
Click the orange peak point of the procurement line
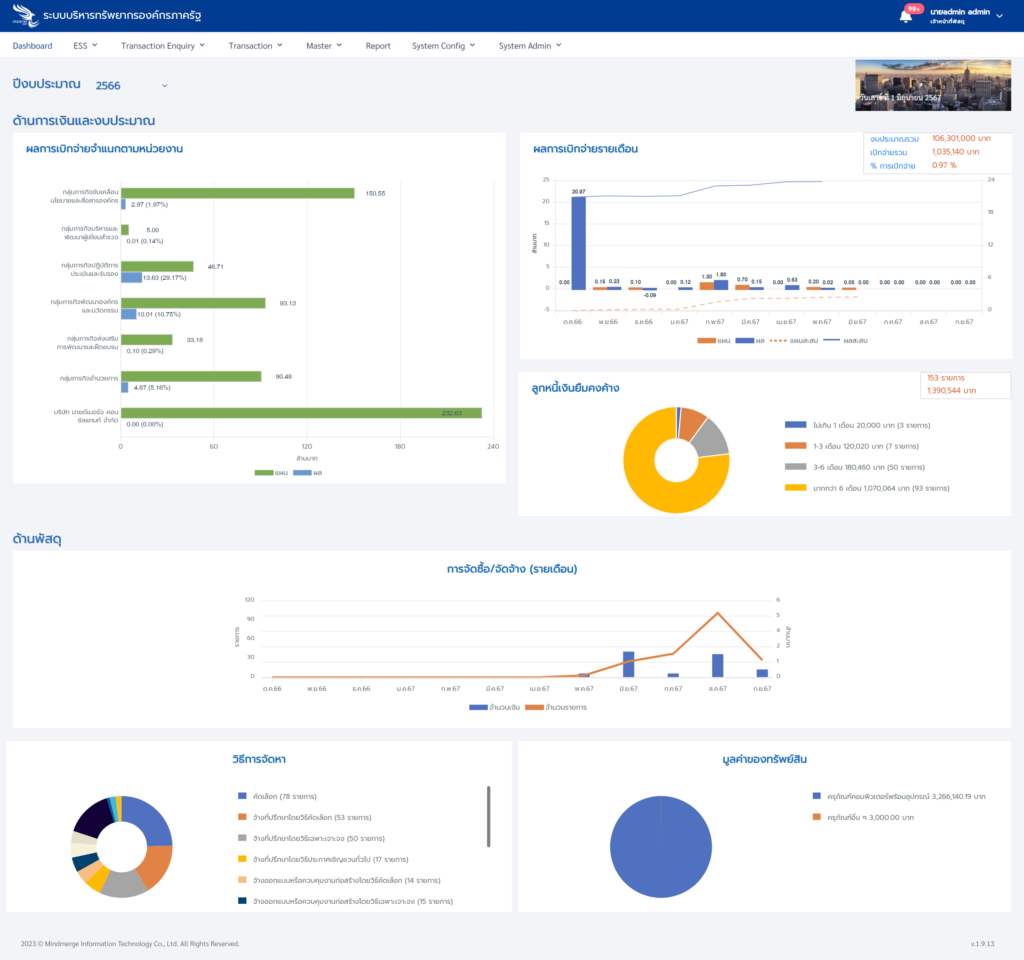[716, 613]
